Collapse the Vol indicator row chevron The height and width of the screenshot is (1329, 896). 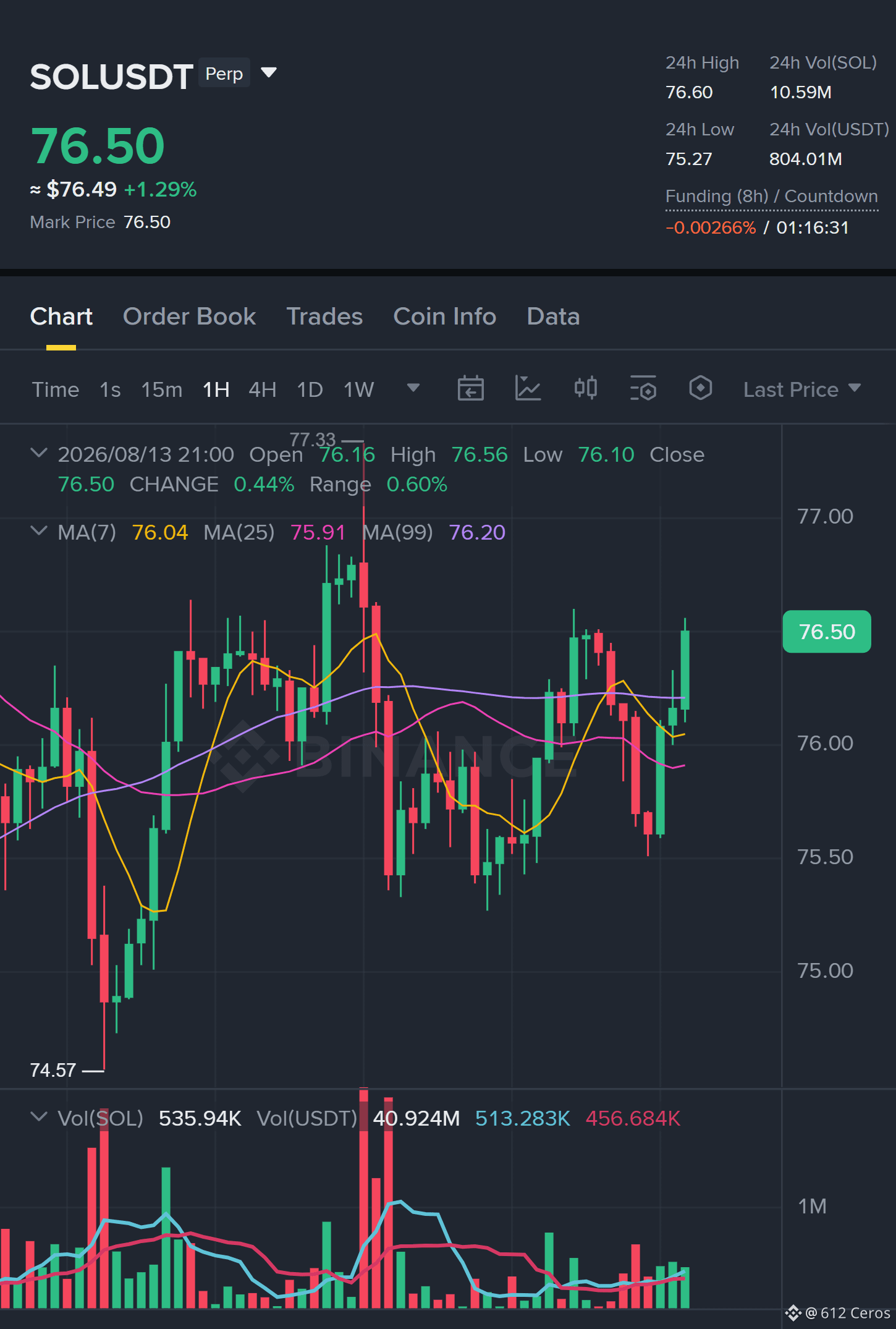tap(39, 1117)
